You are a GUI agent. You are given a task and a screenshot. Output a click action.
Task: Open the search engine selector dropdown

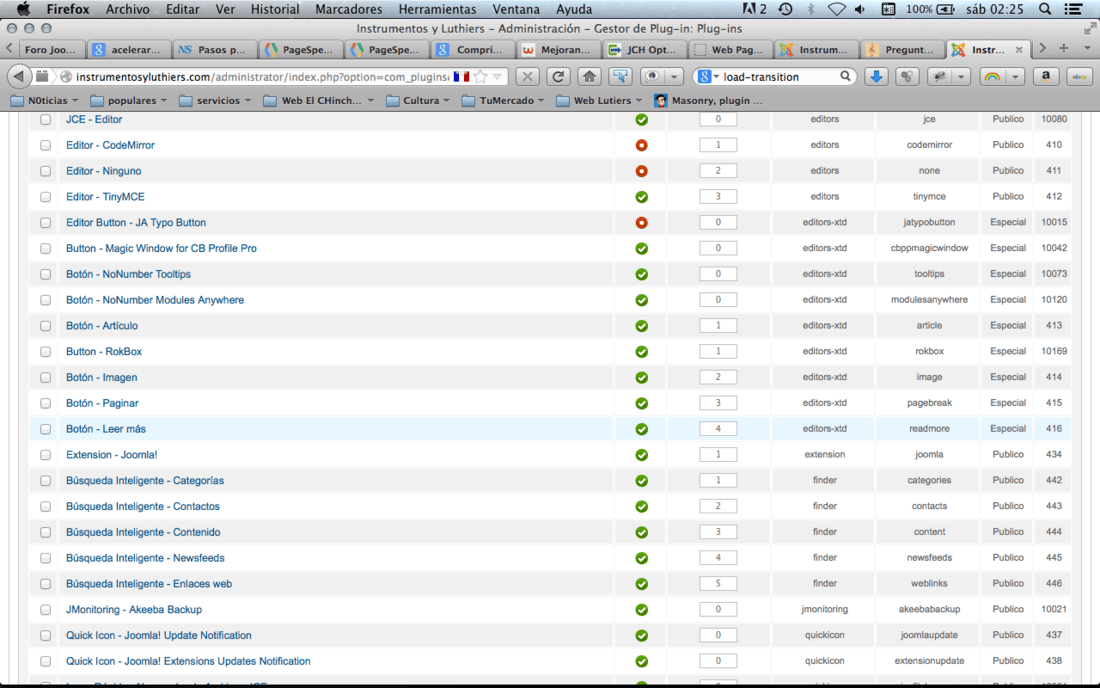[709, 76]
